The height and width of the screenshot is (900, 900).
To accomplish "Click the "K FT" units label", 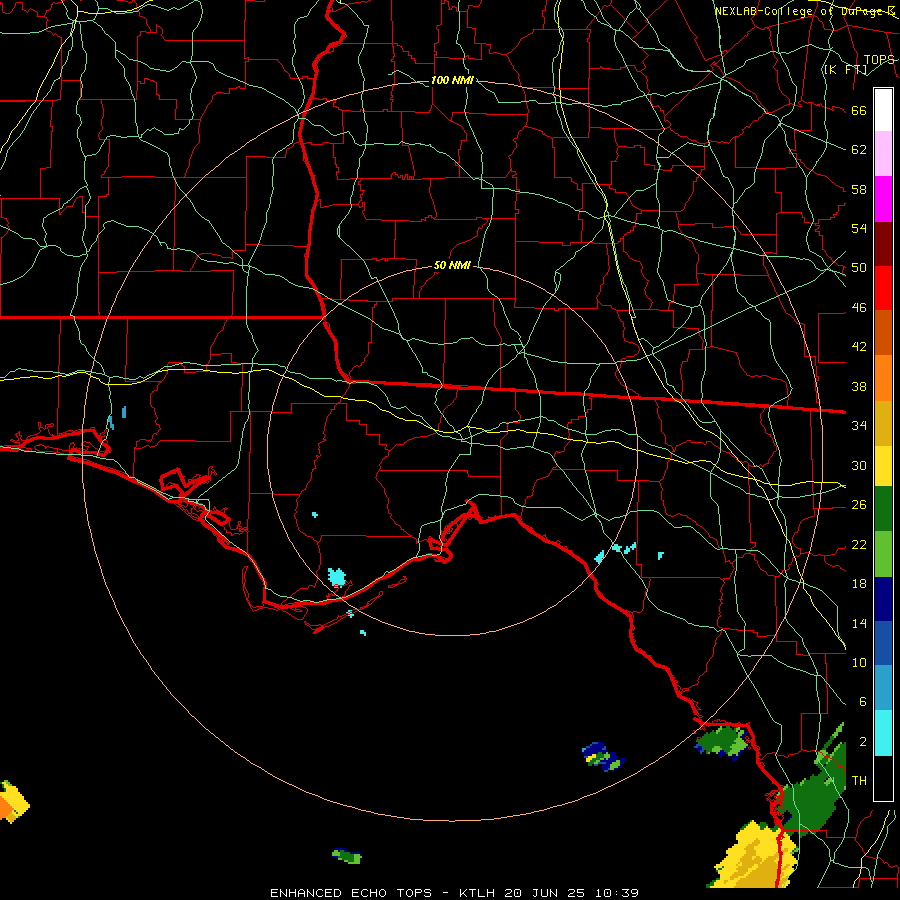I will tap(845, 70).
